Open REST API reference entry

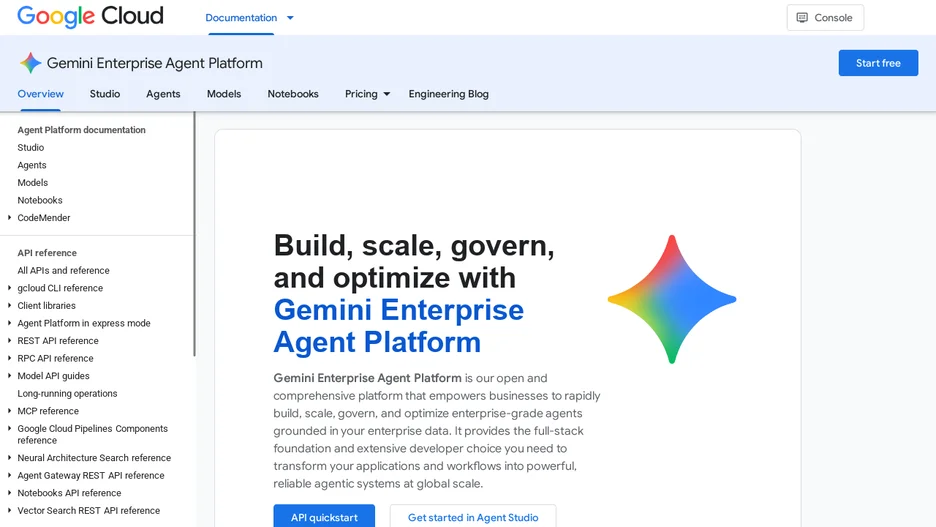(x=58, y=341)
